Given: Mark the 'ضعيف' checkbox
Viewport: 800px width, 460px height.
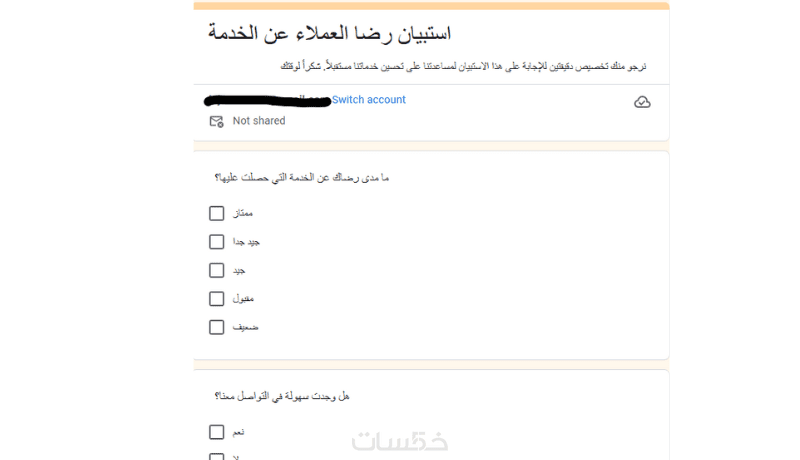Looking at the screenshot, I should pyautogui.click(x=216, y=327).
